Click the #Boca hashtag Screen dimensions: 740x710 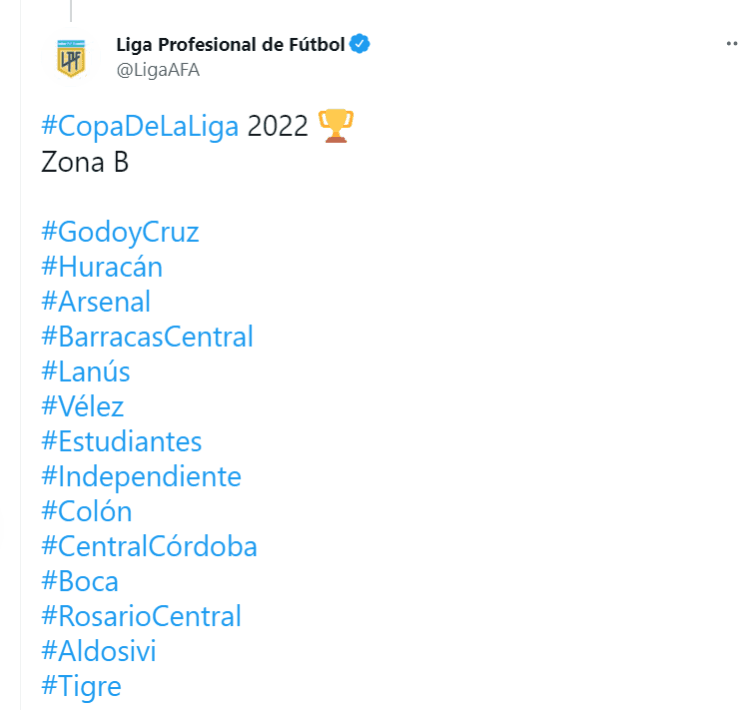pyautogui.click(x=80, y=582)
